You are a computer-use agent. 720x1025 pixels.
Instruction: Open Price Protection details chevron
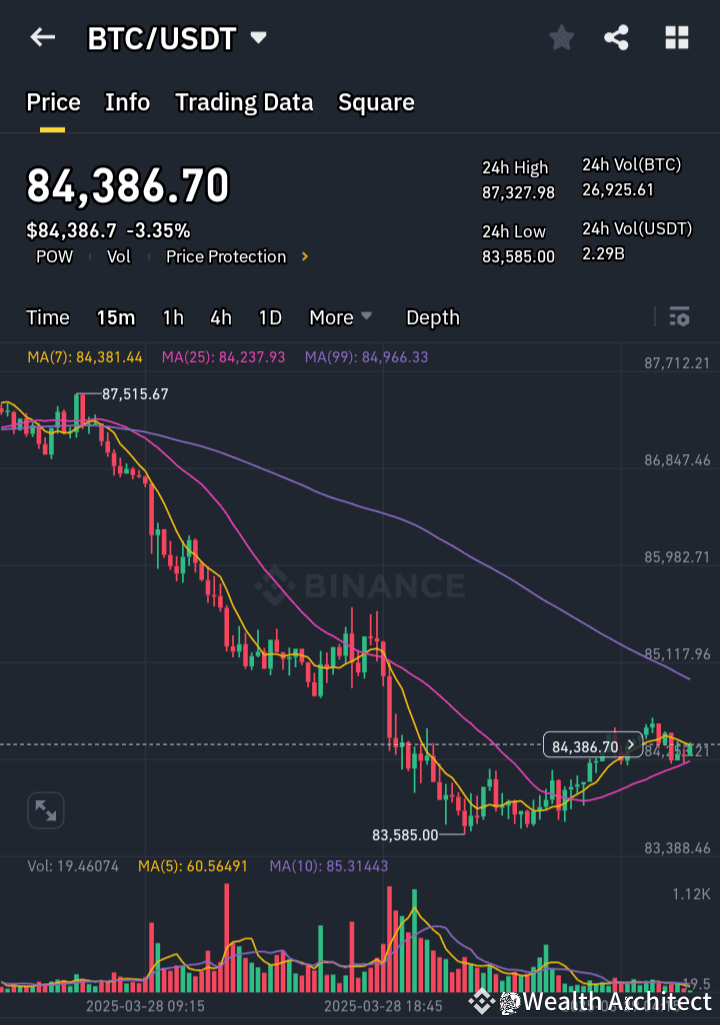tap(304, 256)
